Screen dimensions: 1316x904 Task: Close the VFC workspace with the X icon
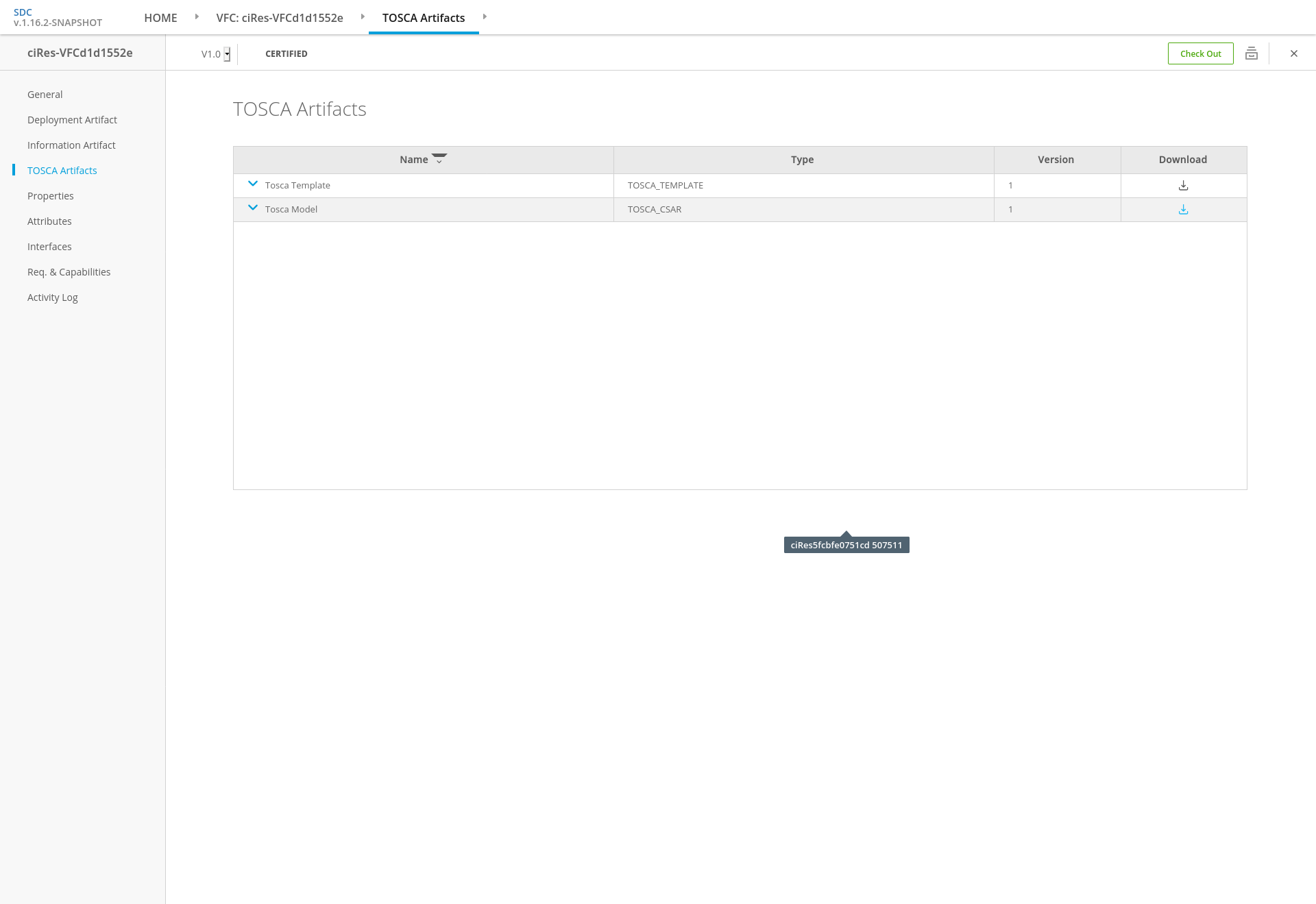coord(1294,53)
